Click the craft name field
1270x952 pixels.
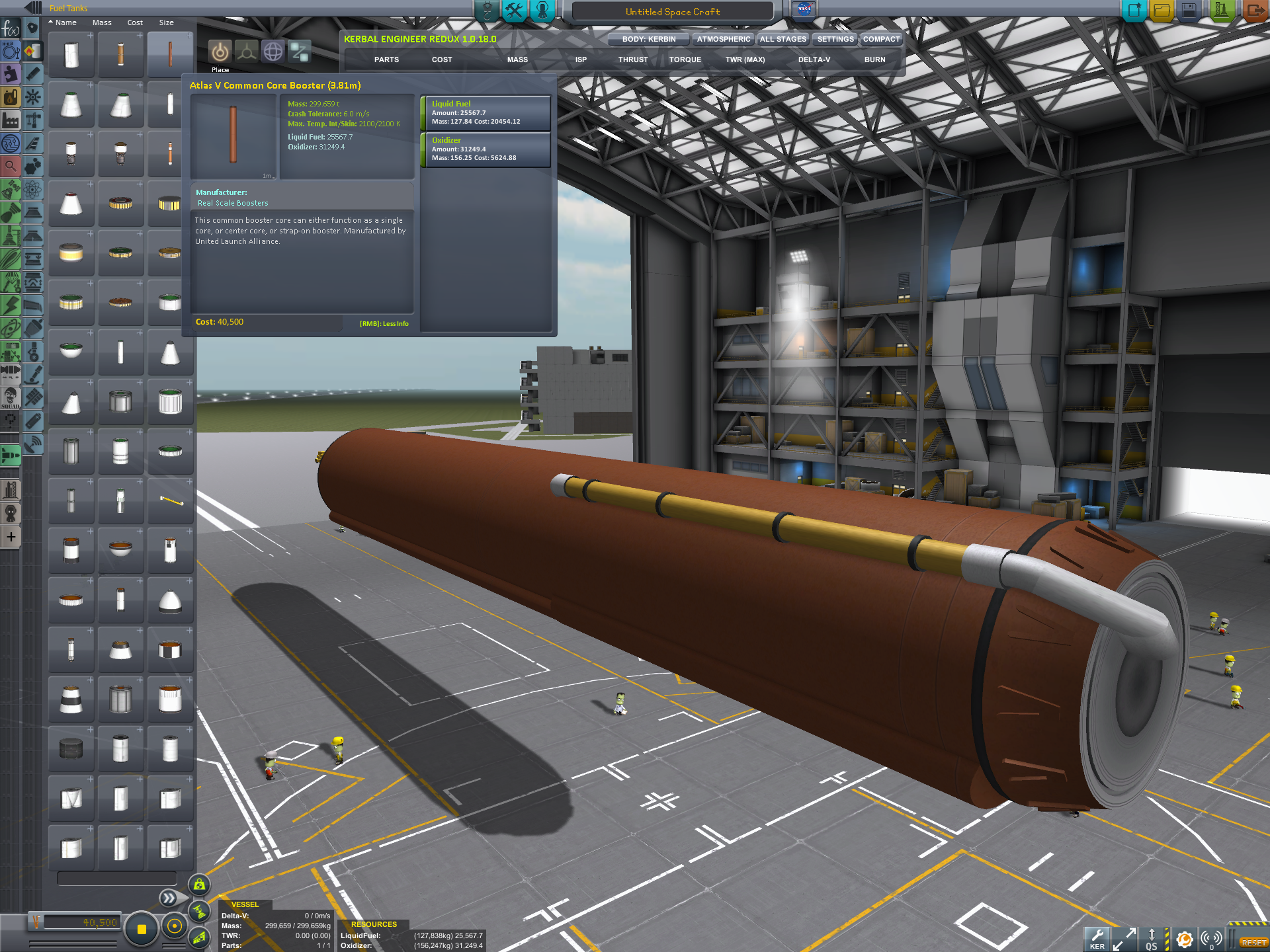(673, 11)
